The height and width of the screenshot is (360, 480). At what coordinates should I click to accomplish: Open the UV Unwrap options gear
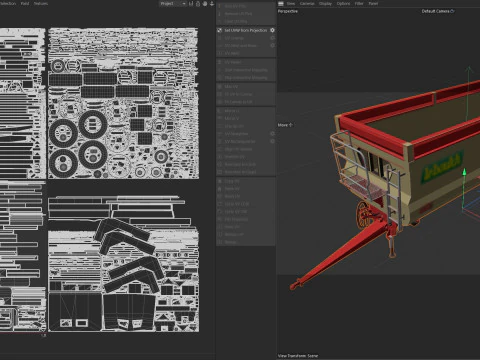click(272, 38)
